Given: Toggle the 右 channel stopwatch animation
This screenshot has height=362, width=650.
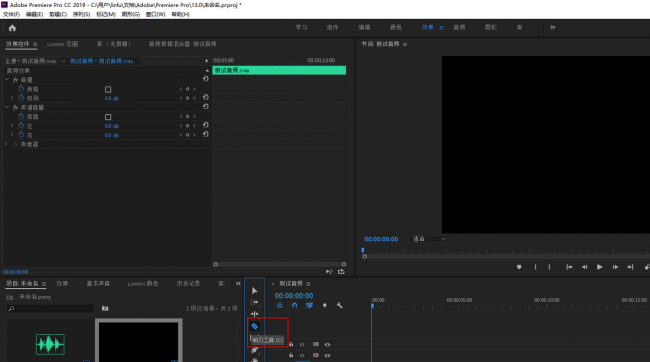Looking at the screenshot, I should pyautogui.click(x=21, y=135).
